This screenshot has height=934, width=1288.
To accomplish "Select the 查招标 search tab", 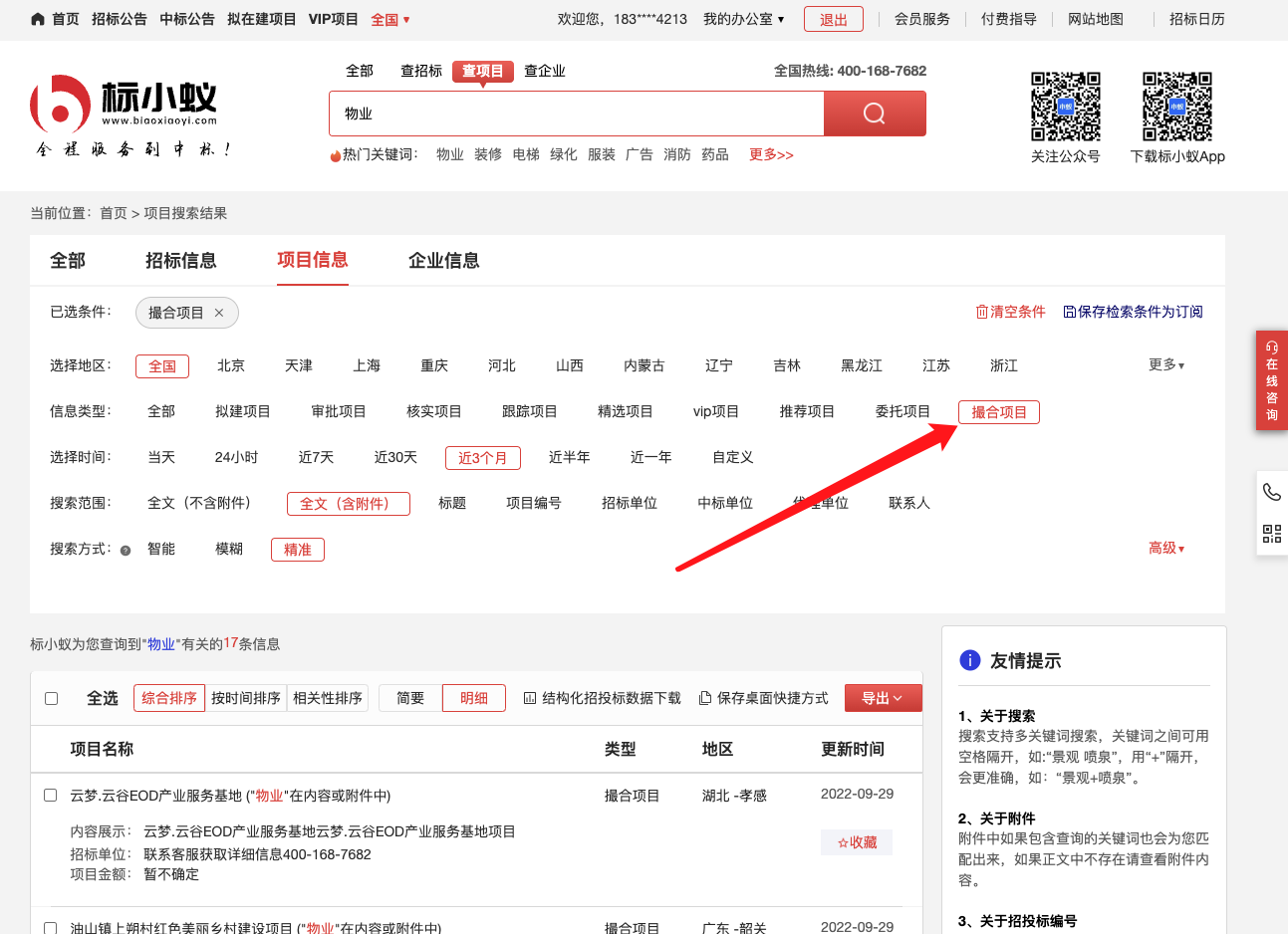I will [x=420, y=71].
